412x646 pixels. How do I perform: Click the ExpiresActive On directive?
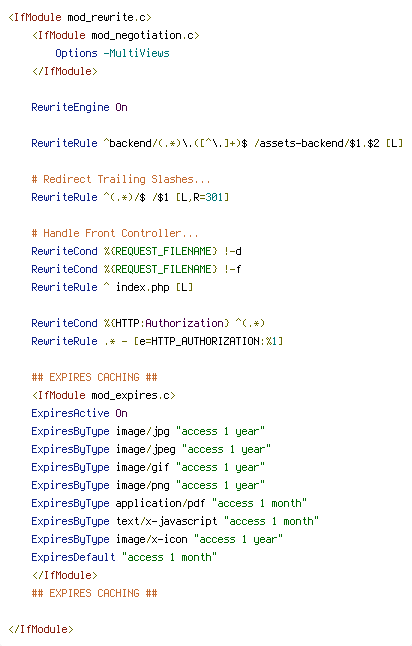(x=80, y=413)
